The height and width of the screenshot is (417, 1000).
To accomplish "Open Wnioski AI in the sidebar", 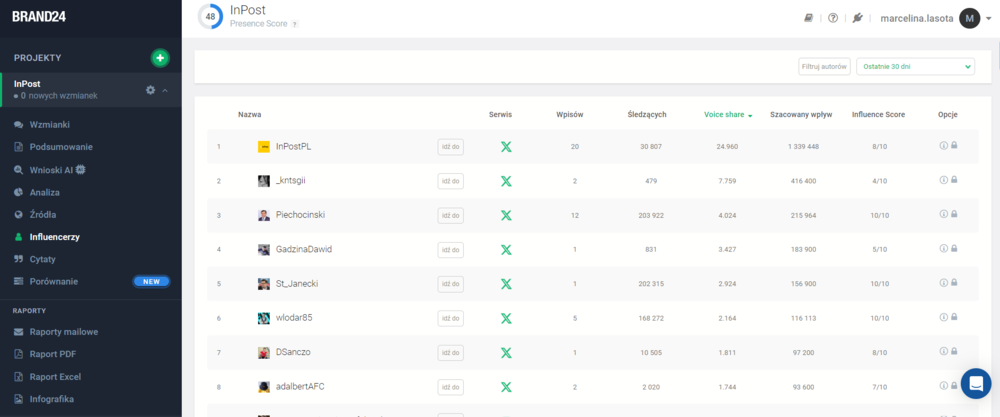I will [57, 170].
